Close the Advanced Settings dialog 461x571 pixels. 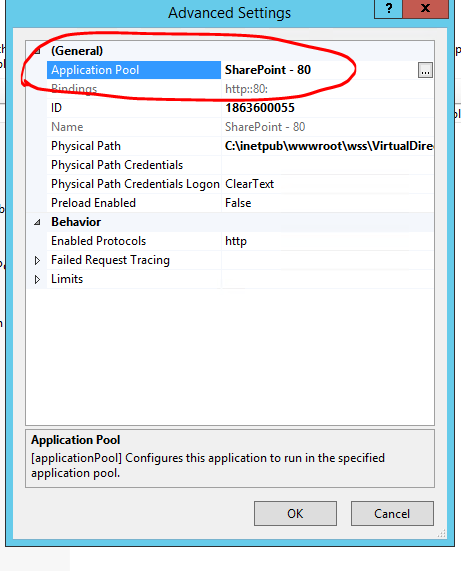[x=425, y=8]
